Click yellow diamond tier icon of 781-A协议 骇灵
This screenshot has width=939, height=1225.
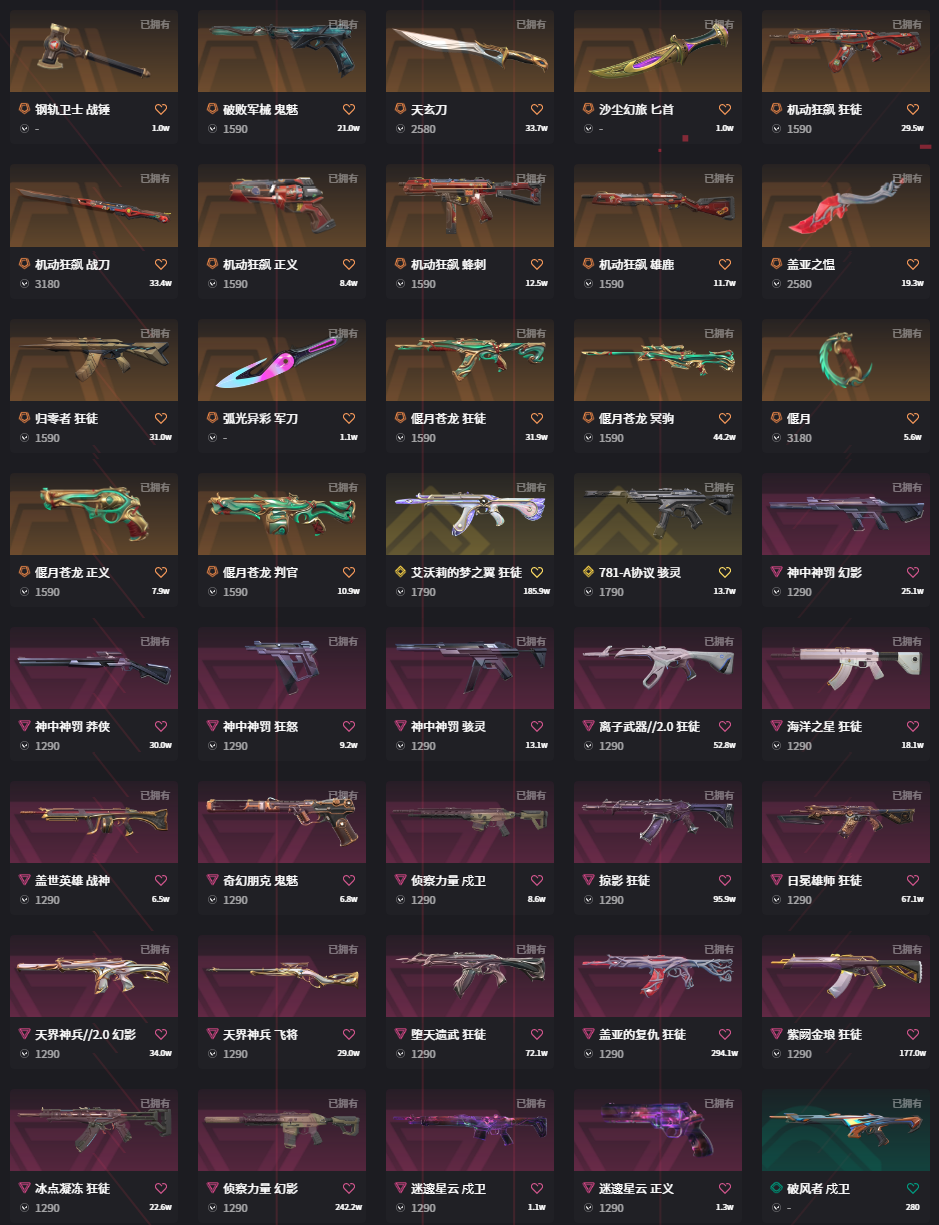point(589,572)
